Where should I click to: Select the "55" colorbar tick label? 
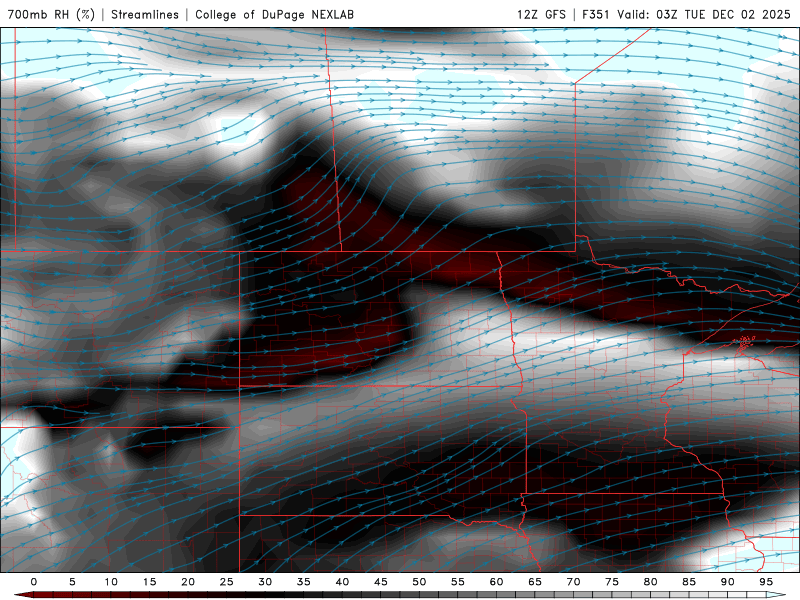[x=458, y=582]
